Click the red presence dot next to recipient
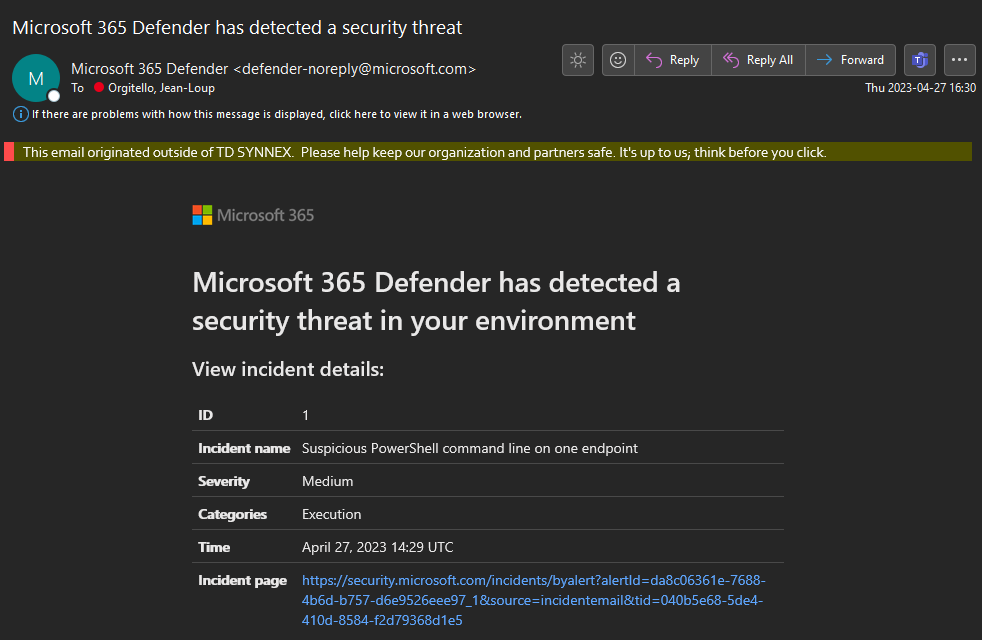This screenshot has height=640, width=982. point(99,88)
